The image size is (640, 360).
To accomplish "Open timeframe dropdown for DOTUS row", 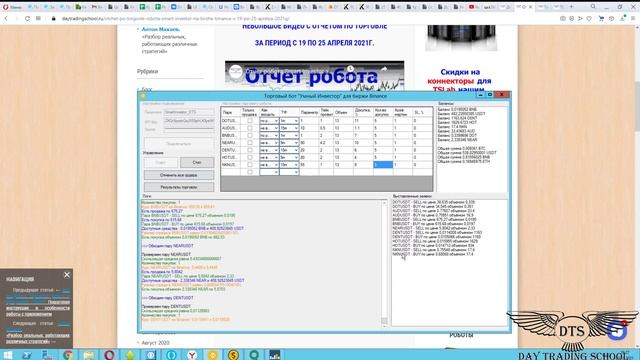I will pos(296,121).
